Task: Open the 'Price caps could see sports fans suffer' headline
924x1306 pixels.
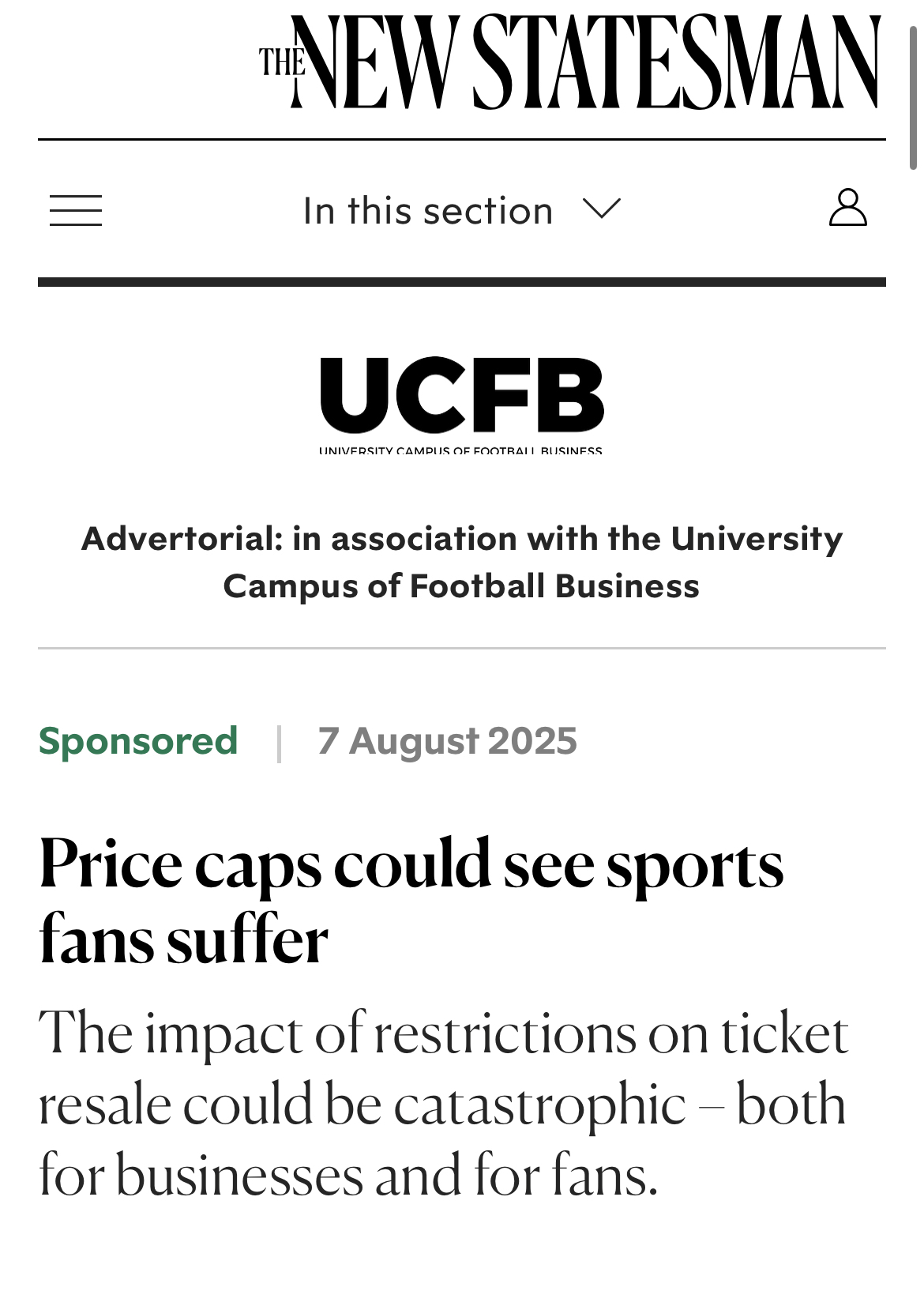Action: 411,864
